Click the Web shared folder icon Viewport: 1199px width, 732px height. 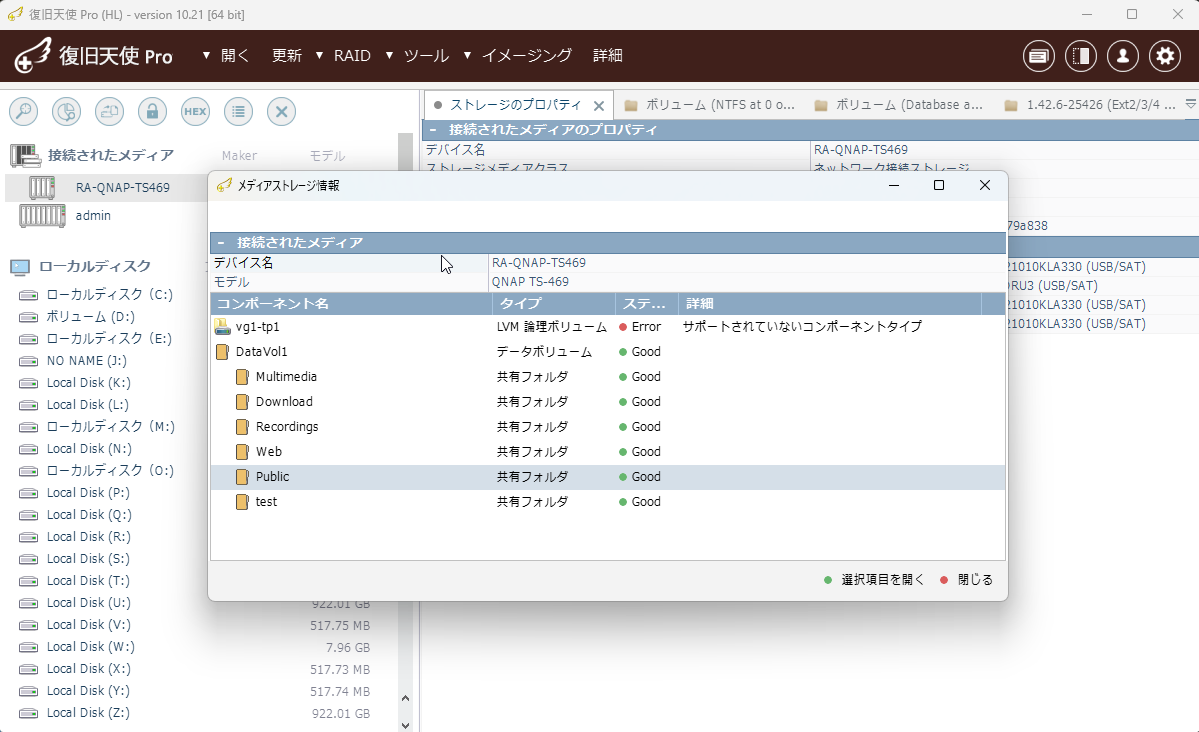coord(242,452)
